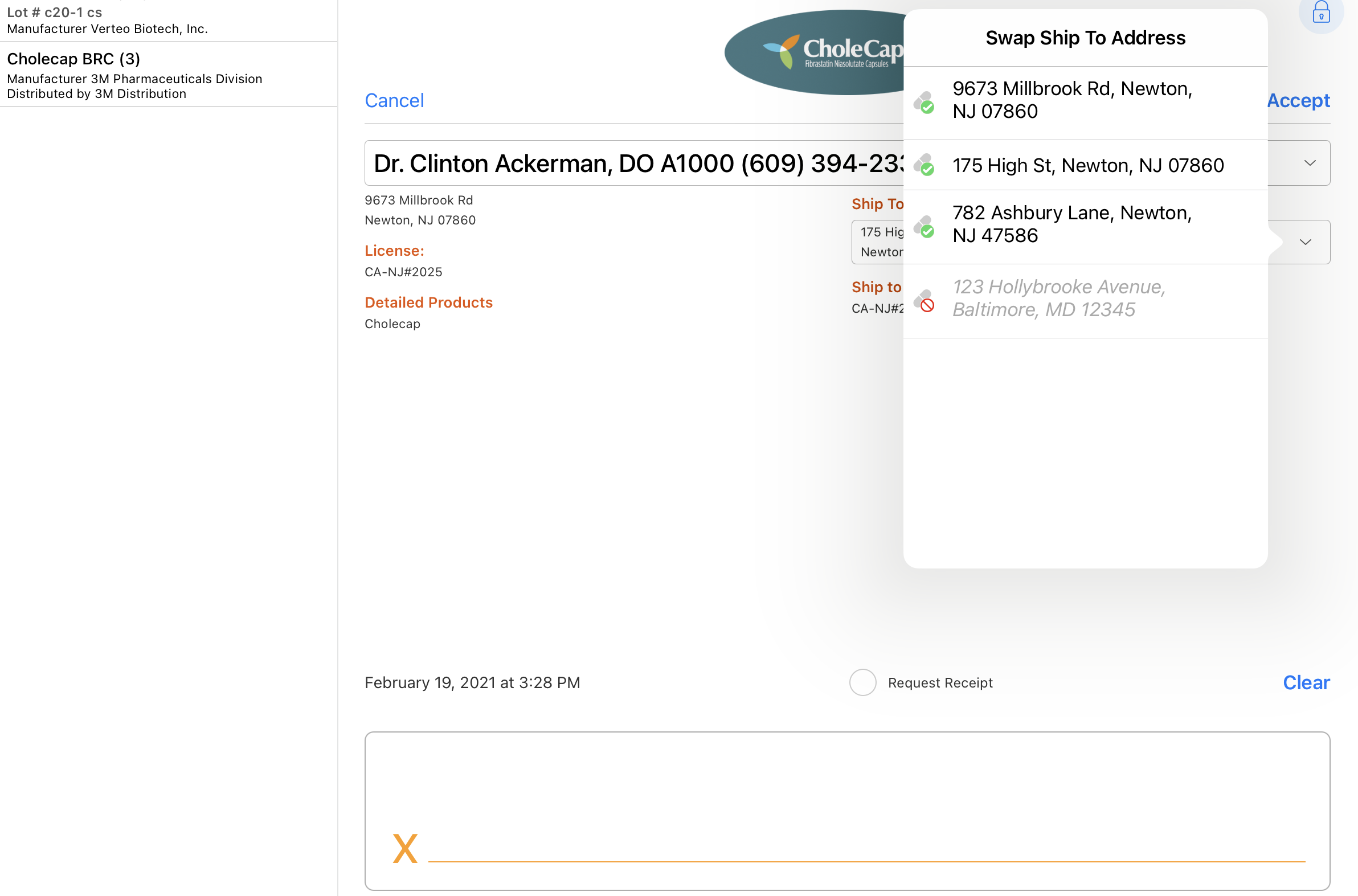Tap inside the signature capture box
Image resolution: width=1358 pixels, height=896 pixels.
[846, 800]
